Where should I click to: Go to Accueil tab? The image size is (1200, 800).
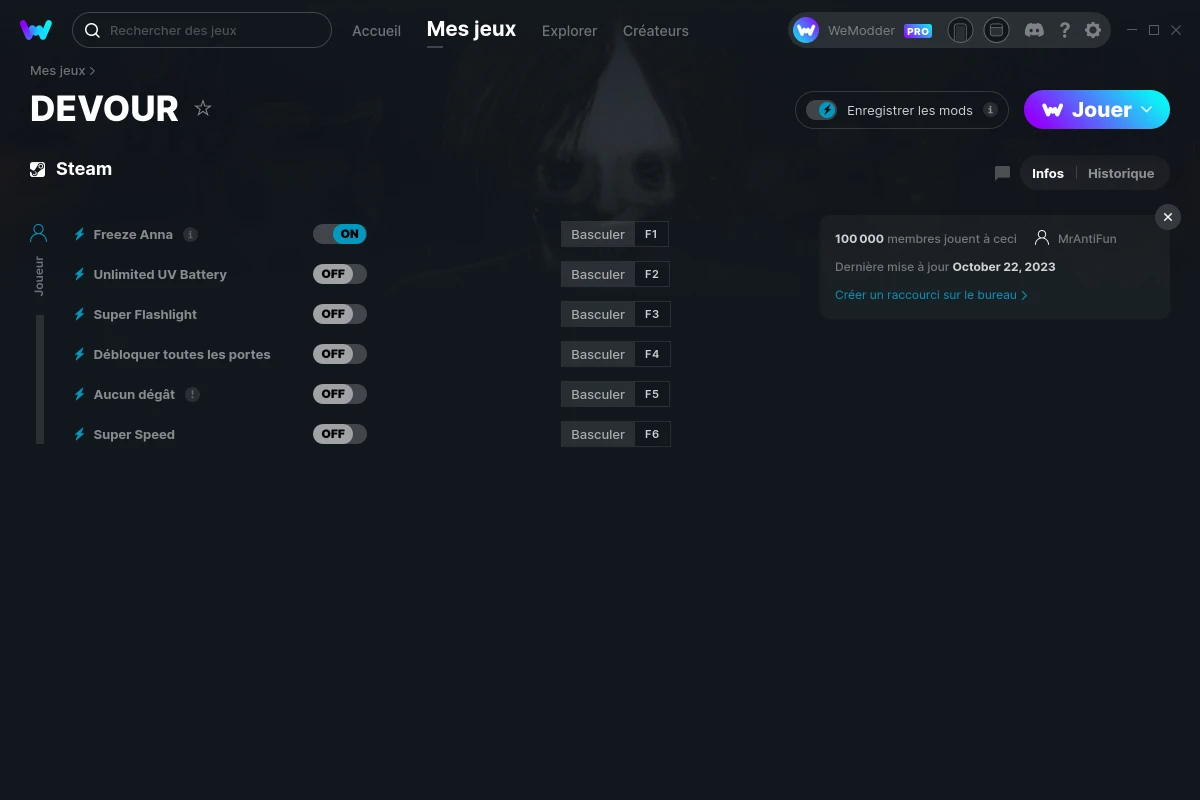[376, 31]
